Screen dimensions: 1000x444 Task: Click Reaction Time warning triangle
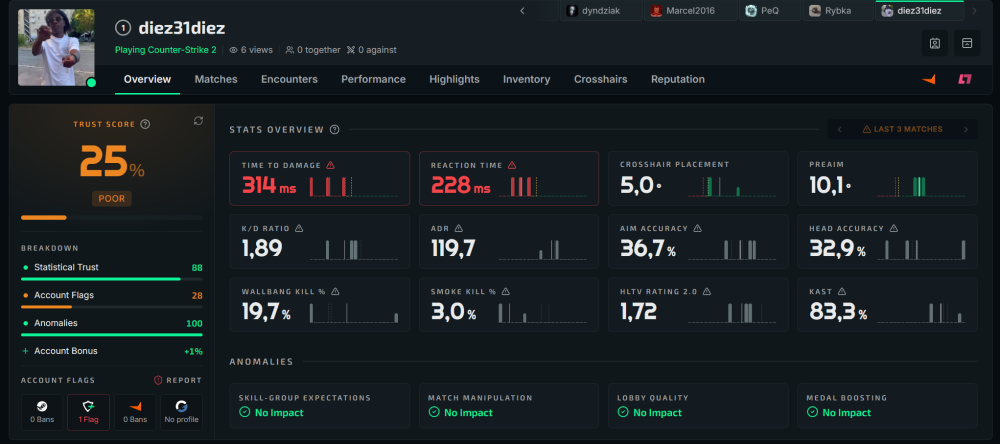pos(513,165)
